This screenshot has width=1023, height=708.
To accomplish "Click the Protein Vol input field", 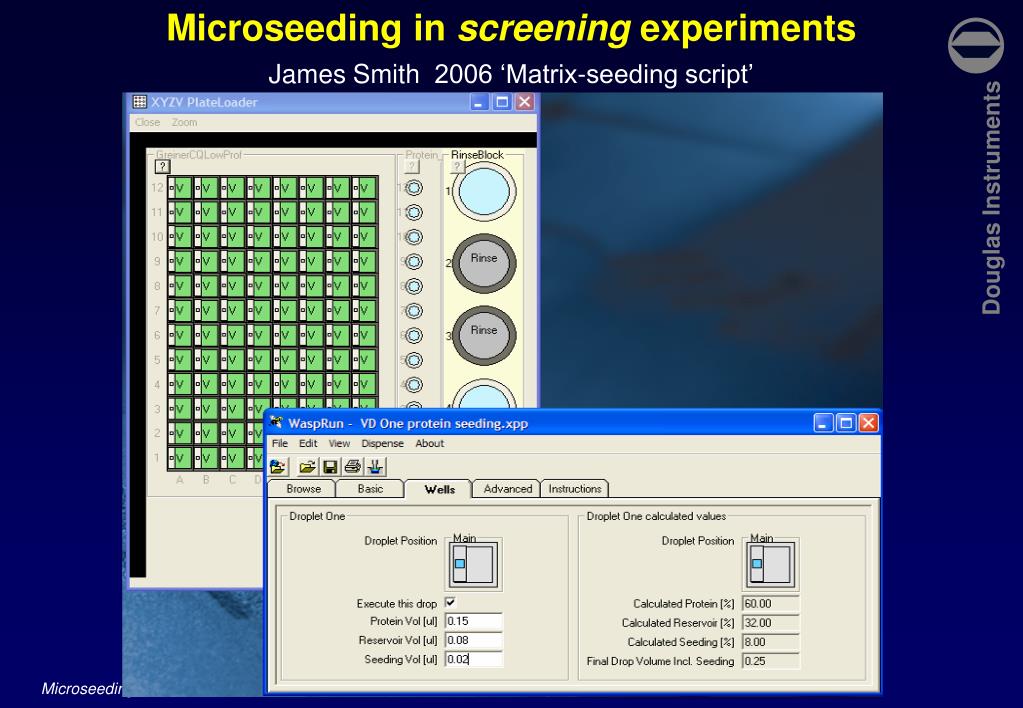I will [x=474, y=621].
